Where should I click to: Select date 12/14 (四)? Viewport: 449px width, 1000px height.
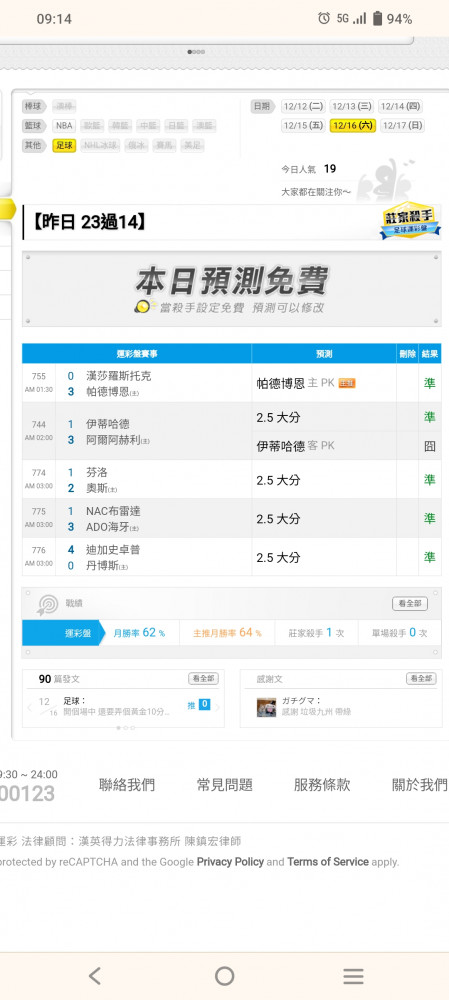(401, 107)
